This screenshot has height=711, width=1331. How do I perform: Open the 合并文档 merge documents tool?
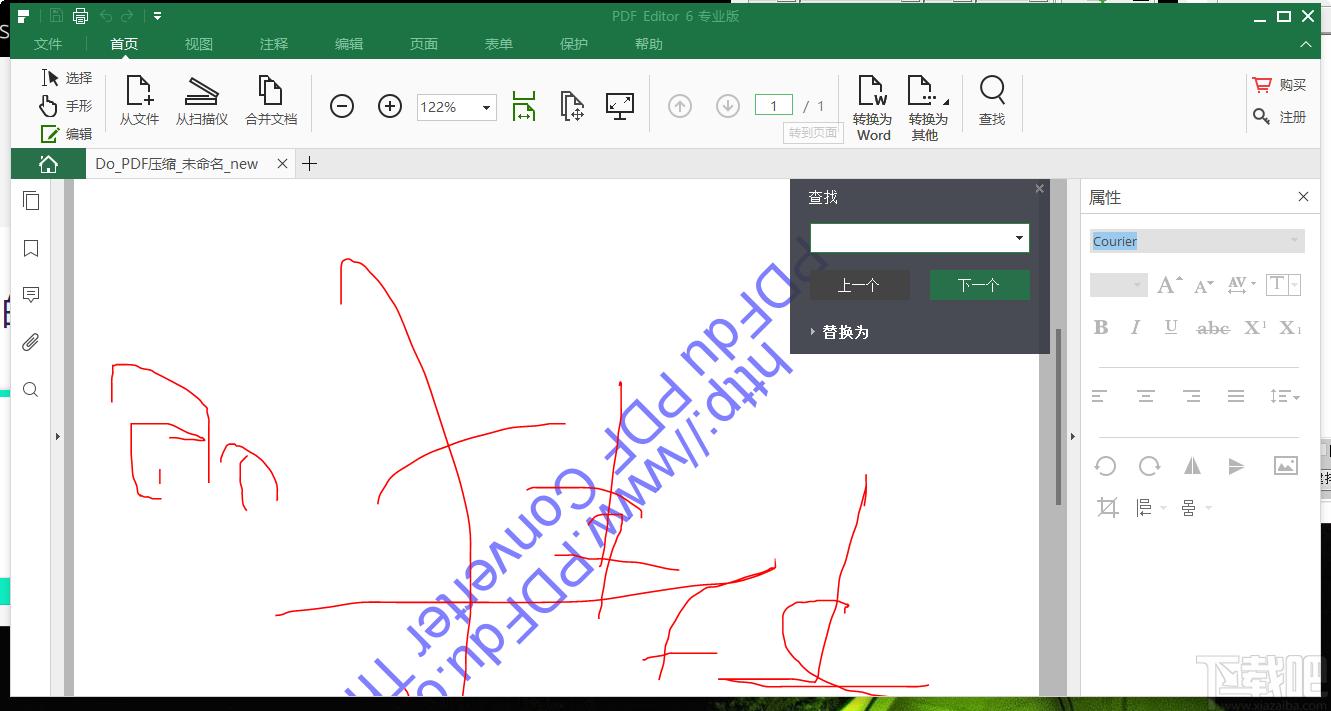point(271,101)
